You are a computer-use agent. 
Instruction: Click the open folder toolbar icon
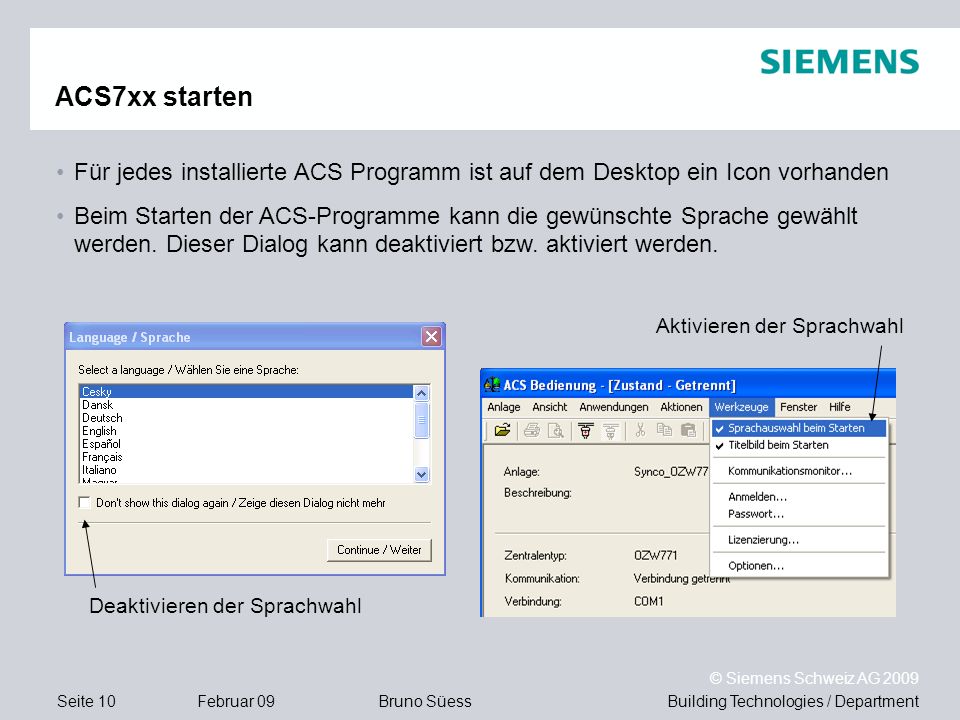pyautogui.click(x=503, y=430)
